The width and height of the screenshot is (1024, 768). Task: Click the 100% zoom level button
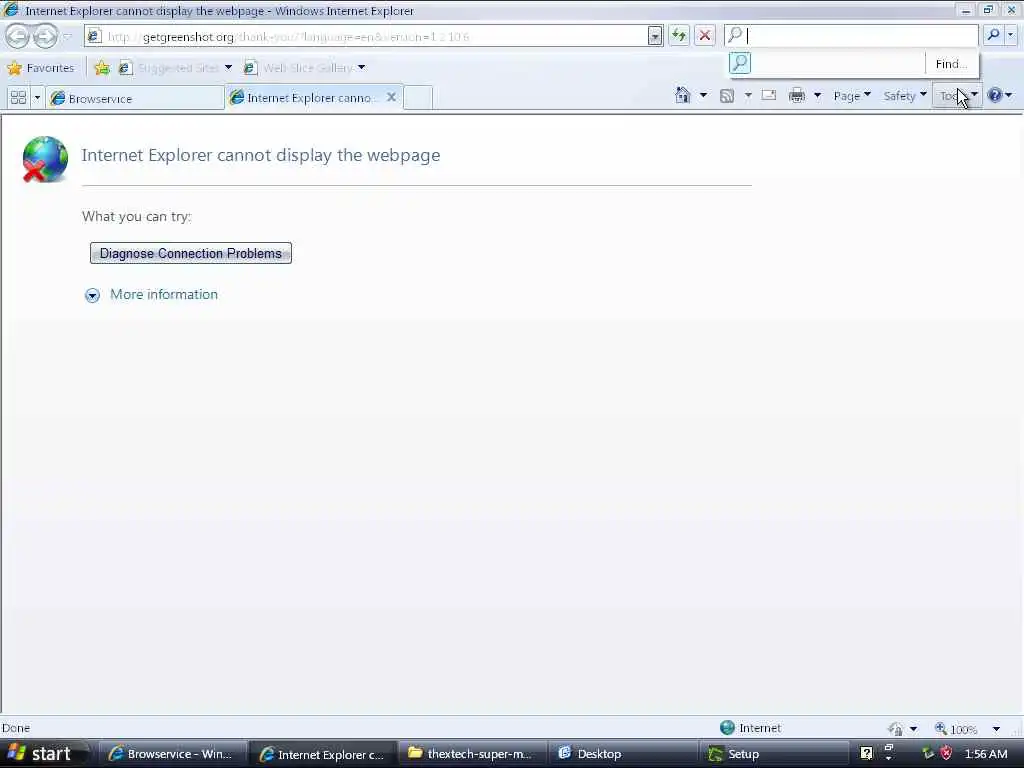[956, 729]
